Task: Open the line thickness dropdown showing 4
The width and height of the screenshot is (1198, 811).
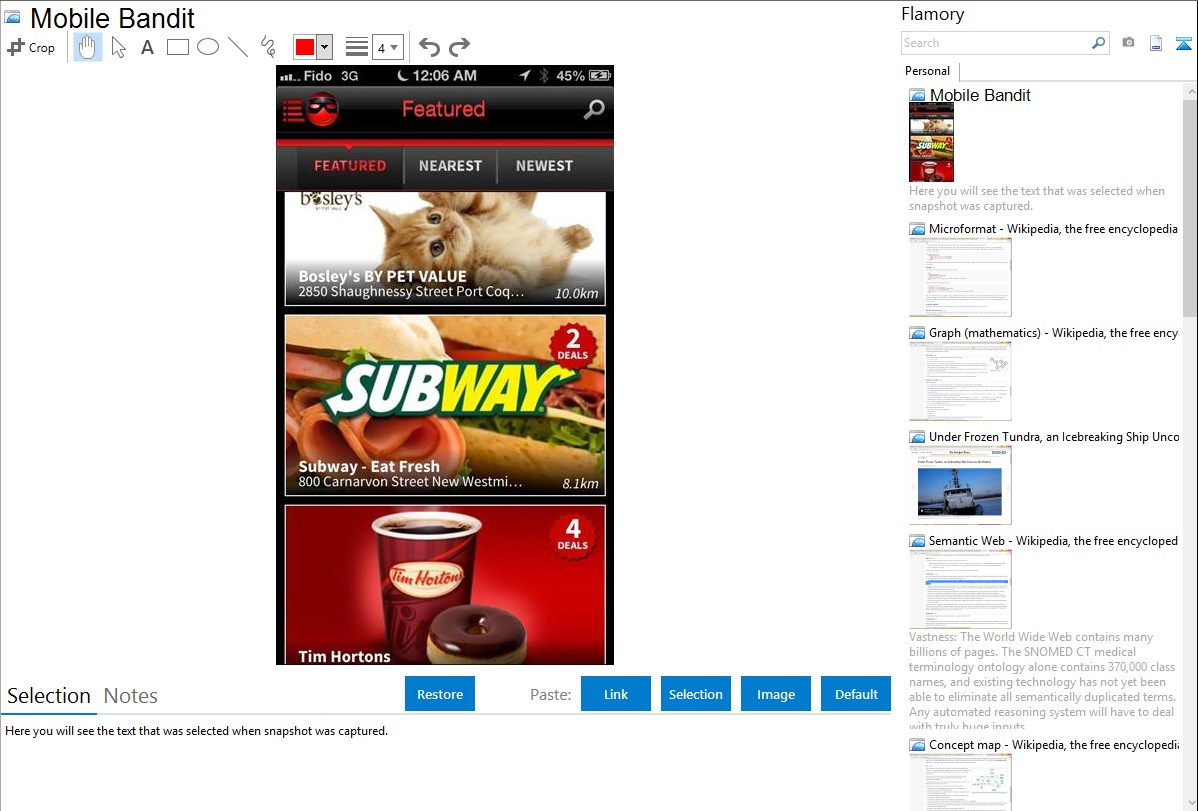Action: pyautogui.click(x=387, y=47)
